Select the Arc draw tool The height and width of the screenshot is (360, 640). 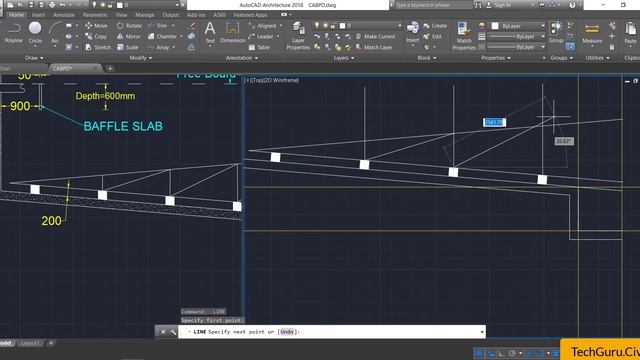click(x=55, y=33)
